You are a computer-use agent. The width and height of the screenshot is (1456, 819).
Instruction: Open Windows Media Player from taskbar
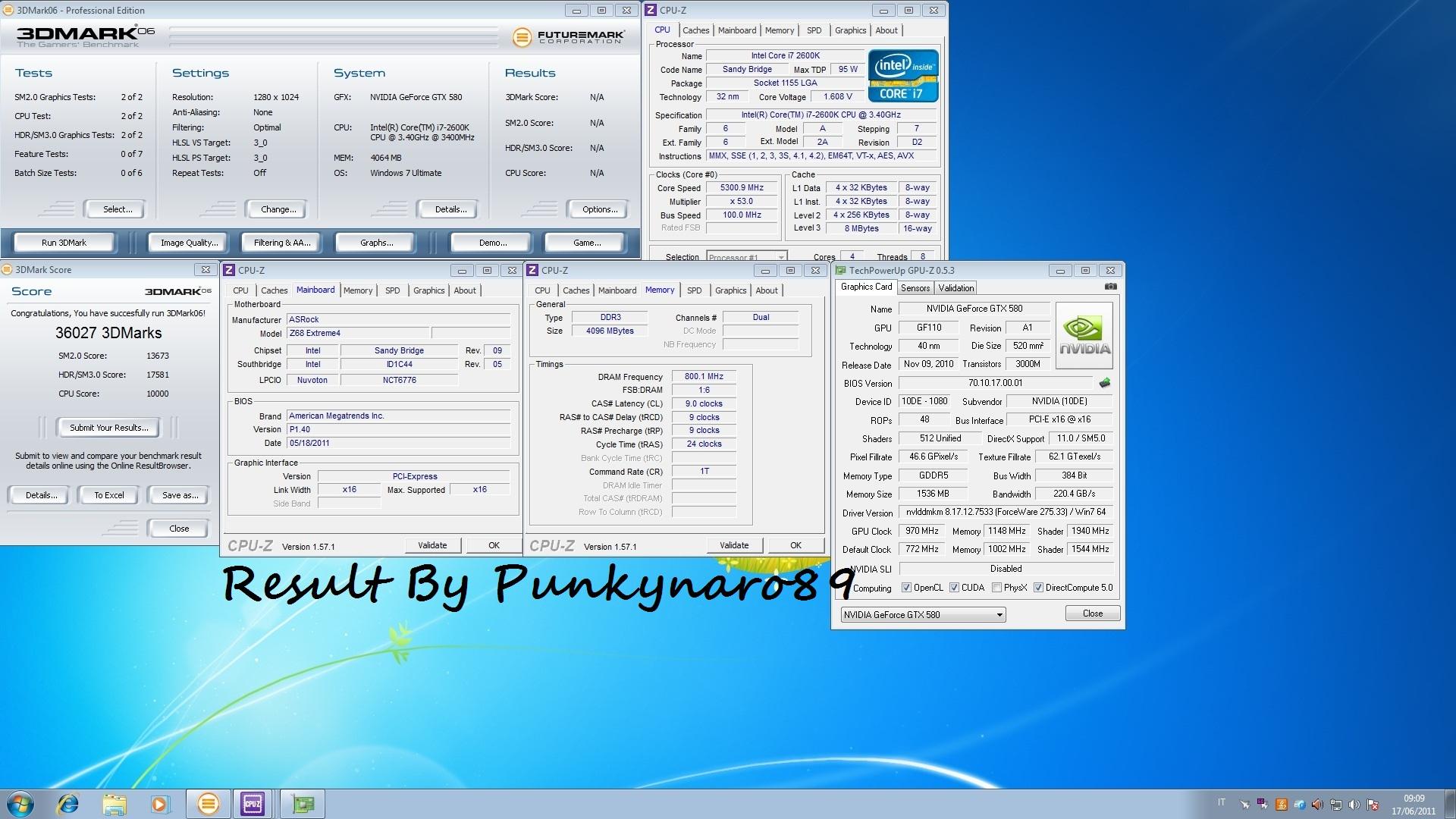tap(160, 804)
